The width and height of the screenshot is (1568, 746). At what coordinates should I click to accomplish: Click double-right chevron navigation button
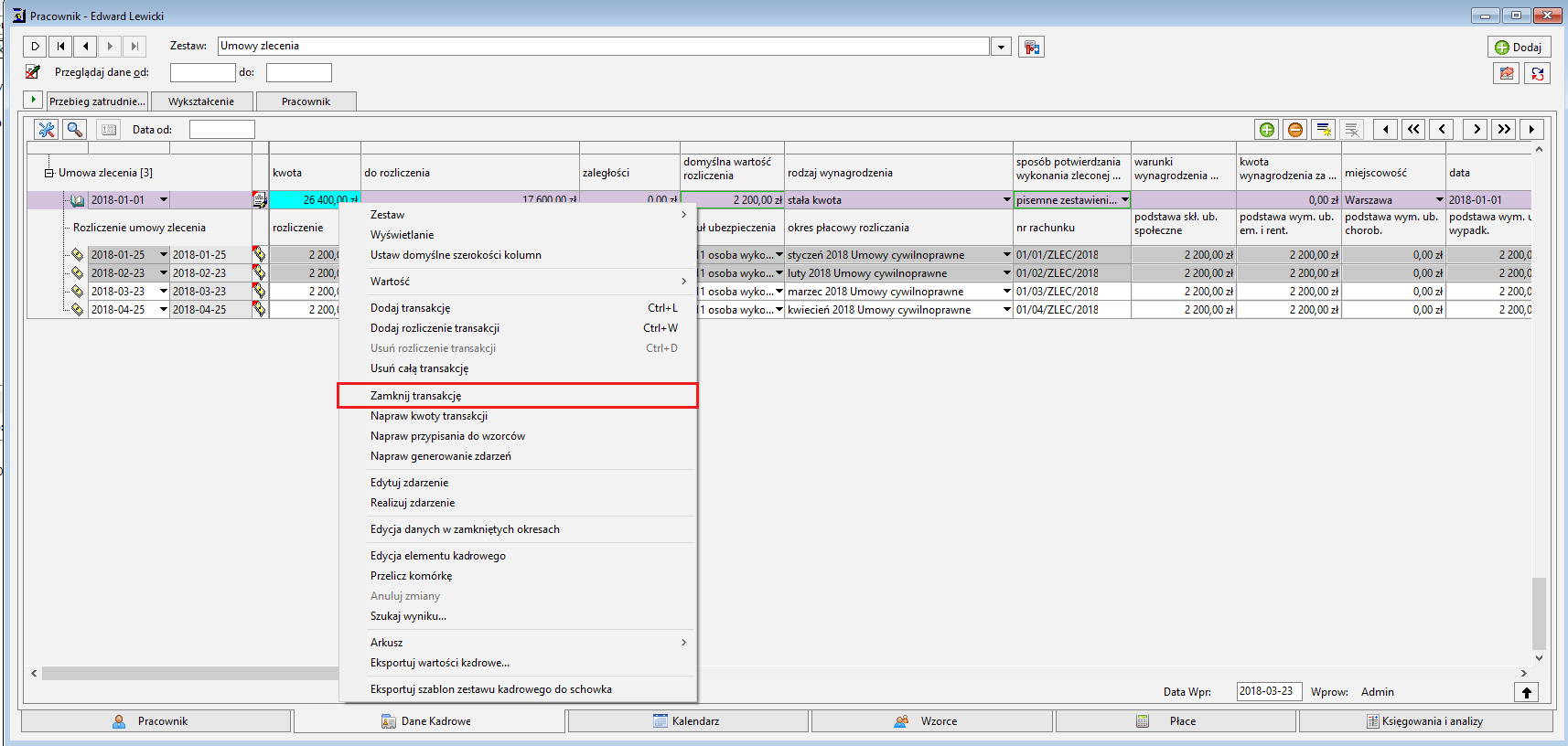point(1504,130)
